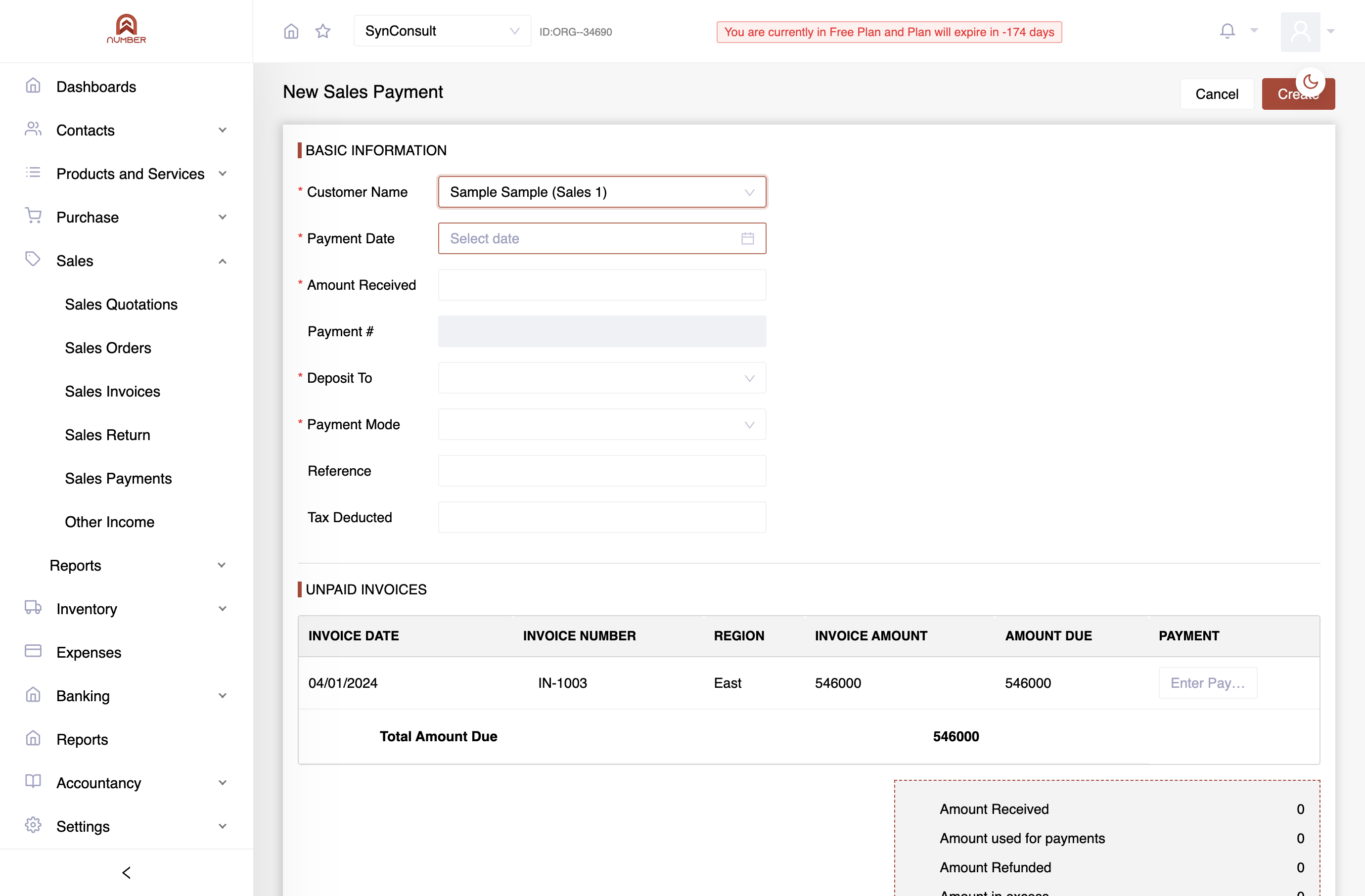This screenshot has height=896, width=1365.
Task: Open the user profile dropdown arrow
Action: click(x=1331, y=32)
